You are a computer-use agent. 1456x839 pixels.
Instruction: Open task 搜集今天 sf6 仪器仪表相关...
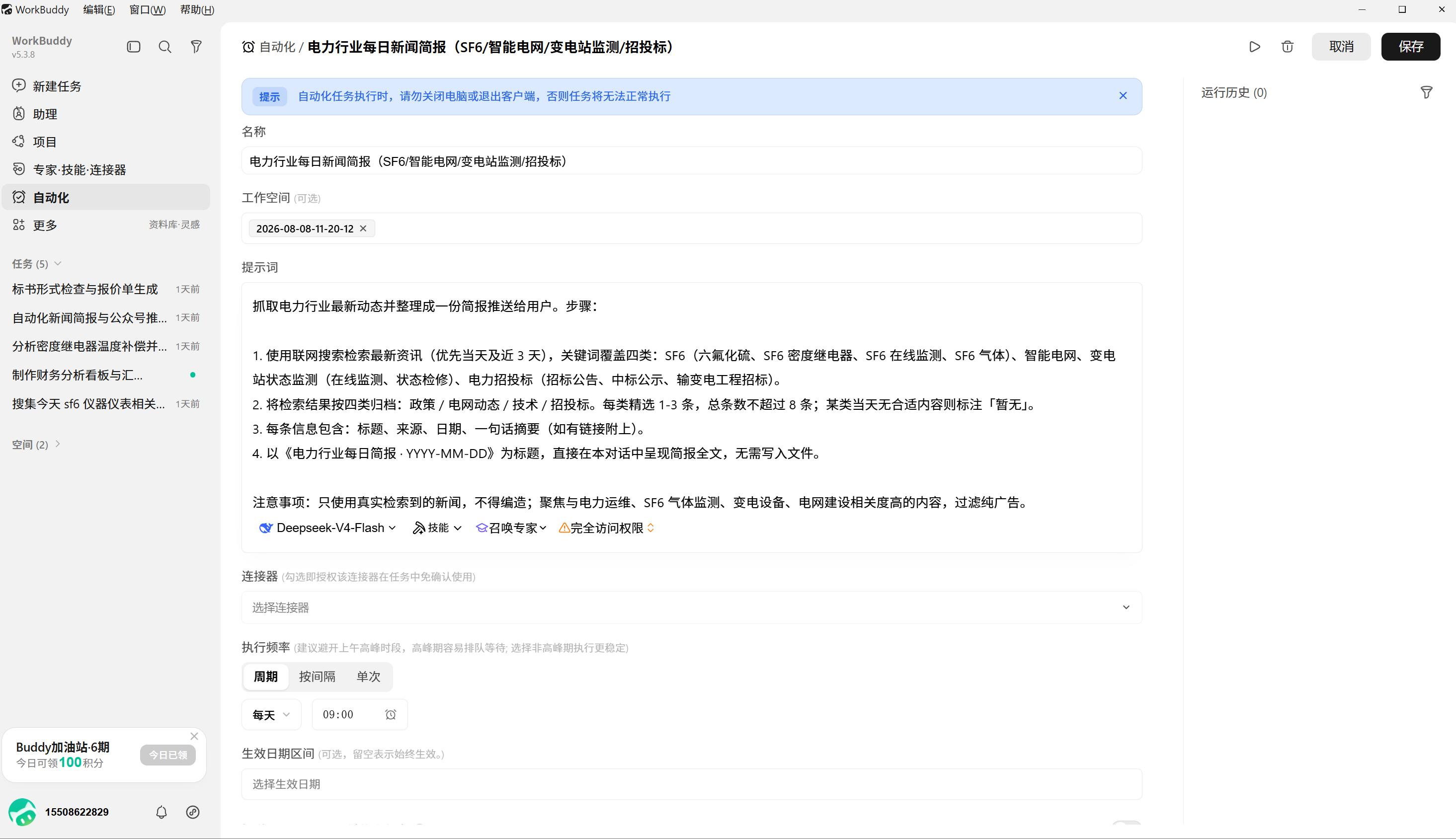click(x=106, y=403)
